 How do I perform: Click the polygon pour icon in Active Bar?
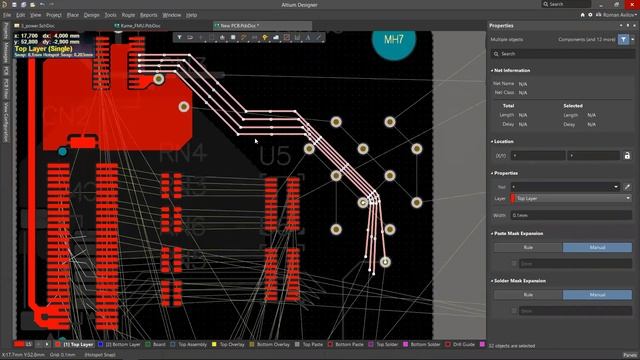click(276, 38)
